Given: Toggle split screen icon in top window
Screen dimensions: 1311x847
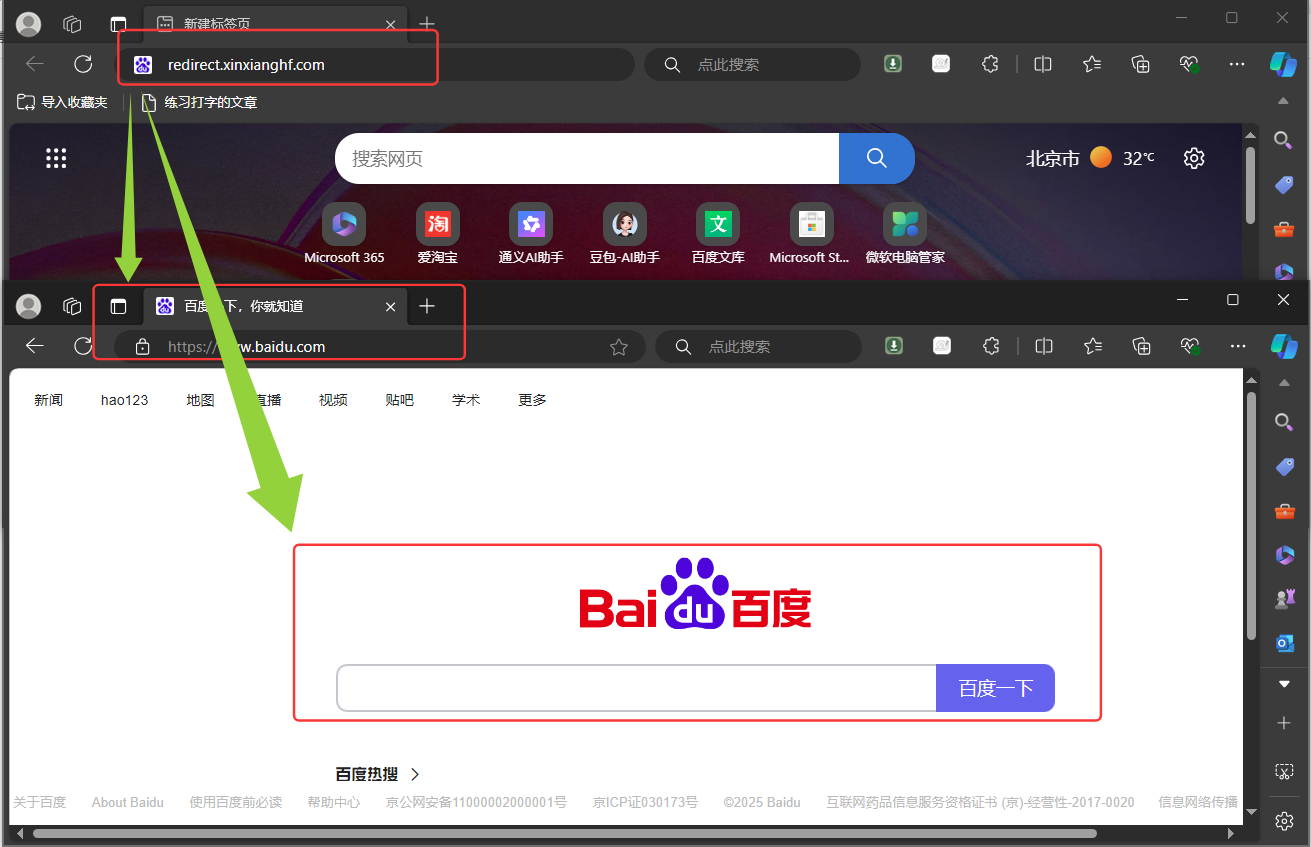Looking at the screenshot, I should pyautogui.click(x=1043, y=64).
